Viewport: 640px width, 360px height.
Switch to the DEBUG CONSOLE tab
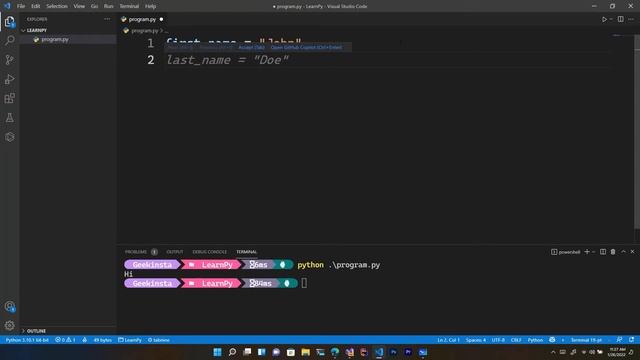[209, 252]
